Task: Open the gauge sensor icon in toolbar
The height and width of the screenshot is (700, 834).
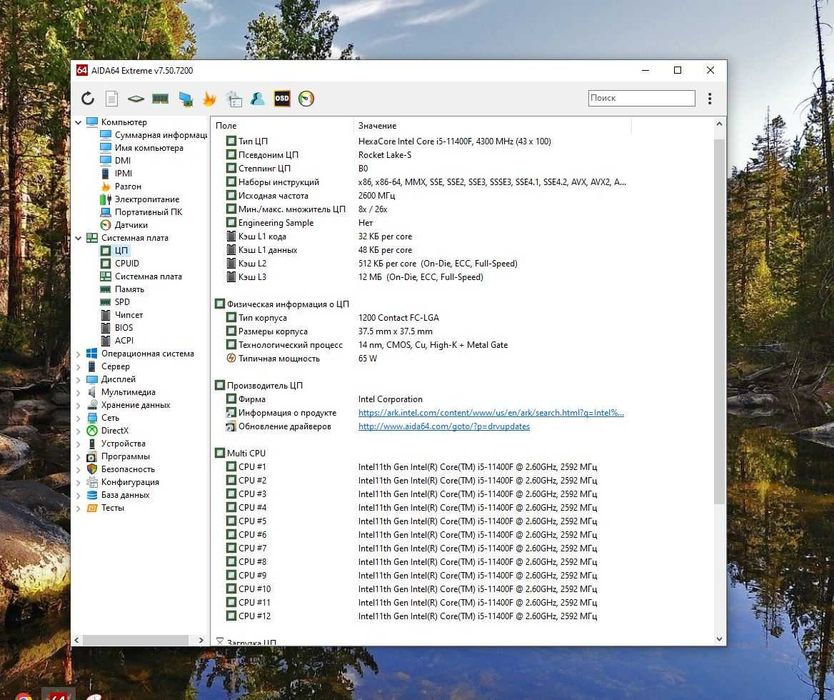Action: point(306,99)
